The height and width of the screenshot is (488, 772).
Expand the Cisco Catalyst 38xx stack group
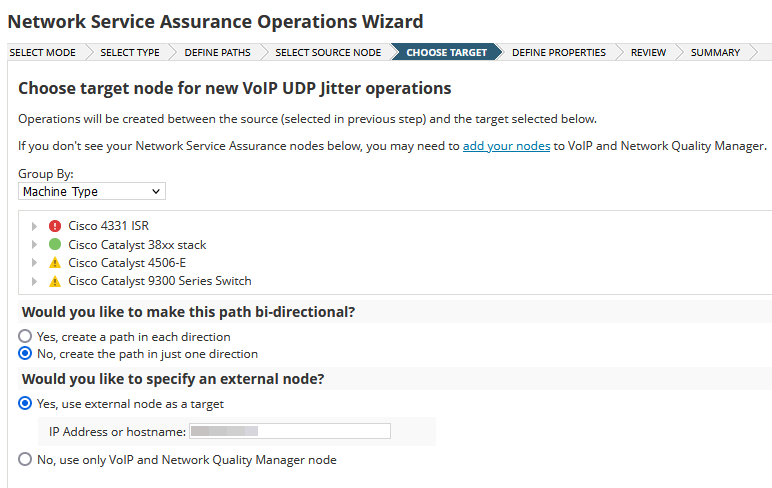tap(36, 244)
